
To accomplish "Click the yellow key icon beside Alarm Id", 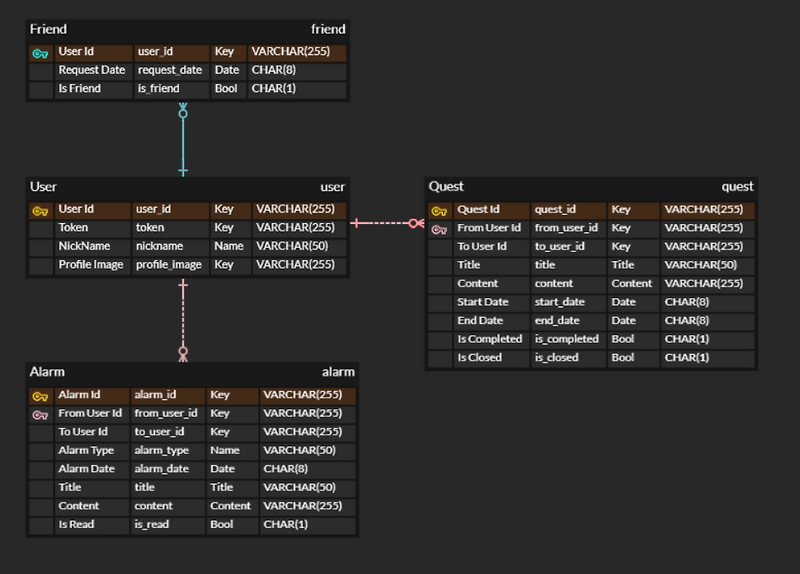I will [40, 396].
